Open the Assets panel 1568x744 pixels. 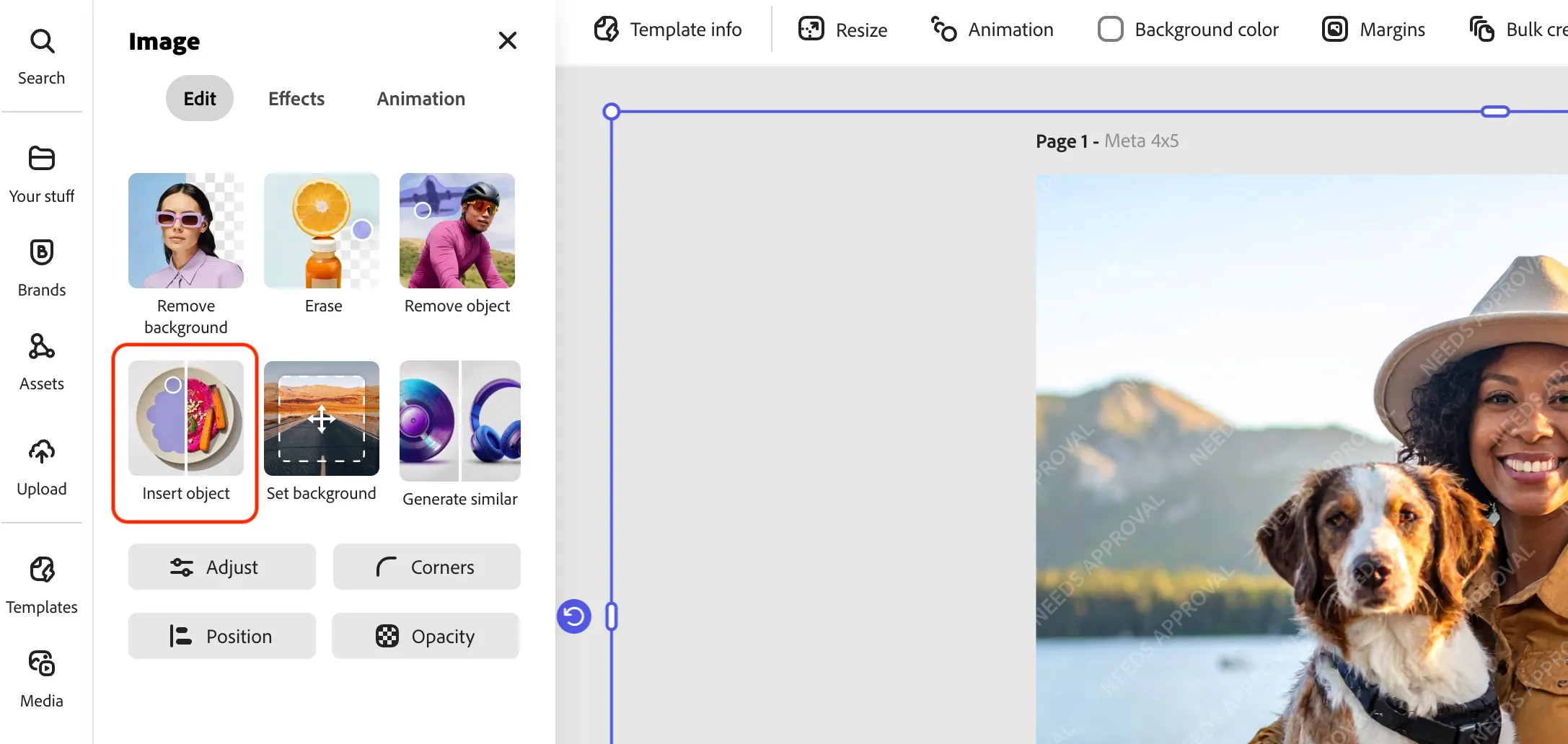42,362
